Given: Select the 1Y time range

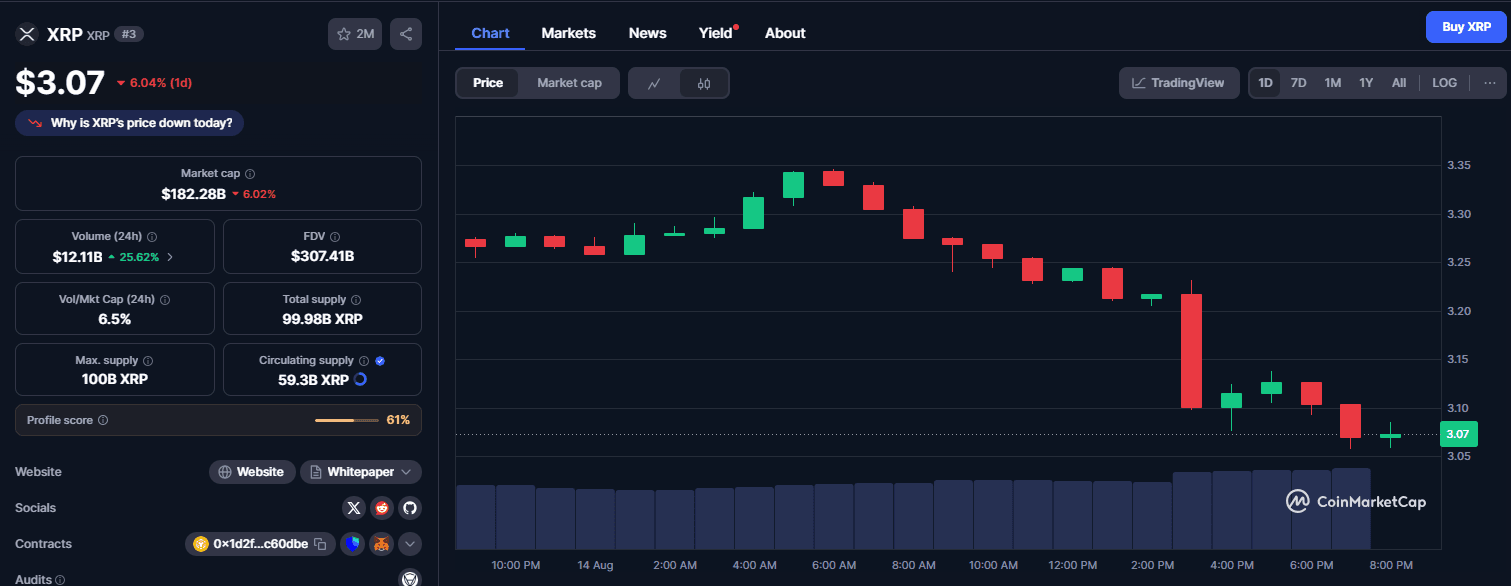Looking at the screenshot, I should pos(1366,83).
